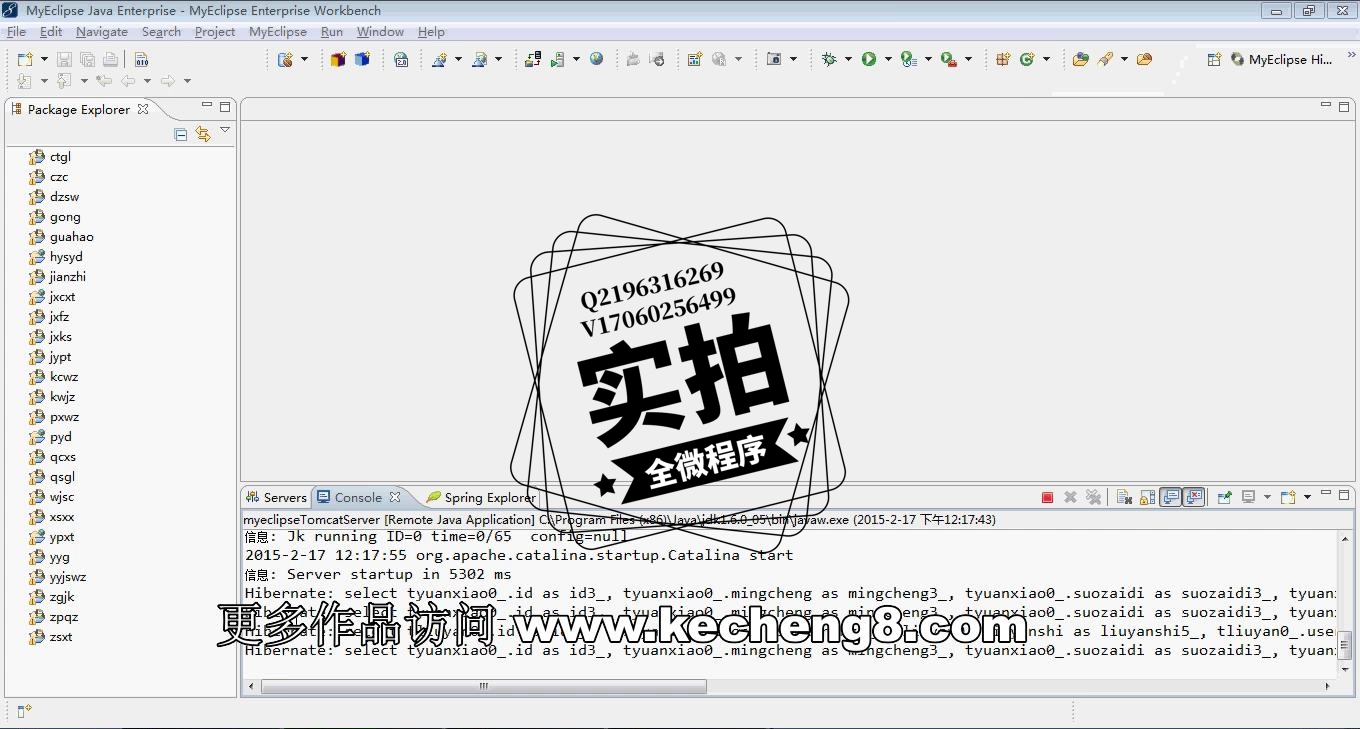Click the 2.0 web toolbar icon
This screenshot has width=1360, height=729.
401,60
